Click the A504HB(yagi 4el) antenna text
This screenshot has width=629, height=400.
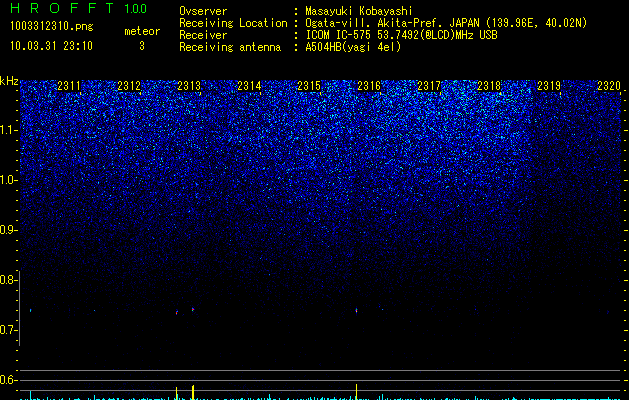pyautogui.click(x=353, y=47)
